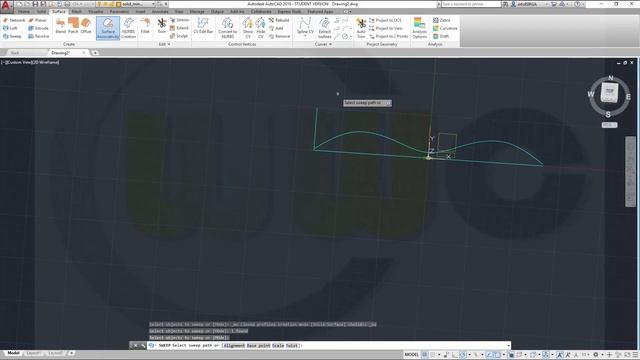
Task: Switch to the Home ribbon tab
Action: [x=24, y=12]
